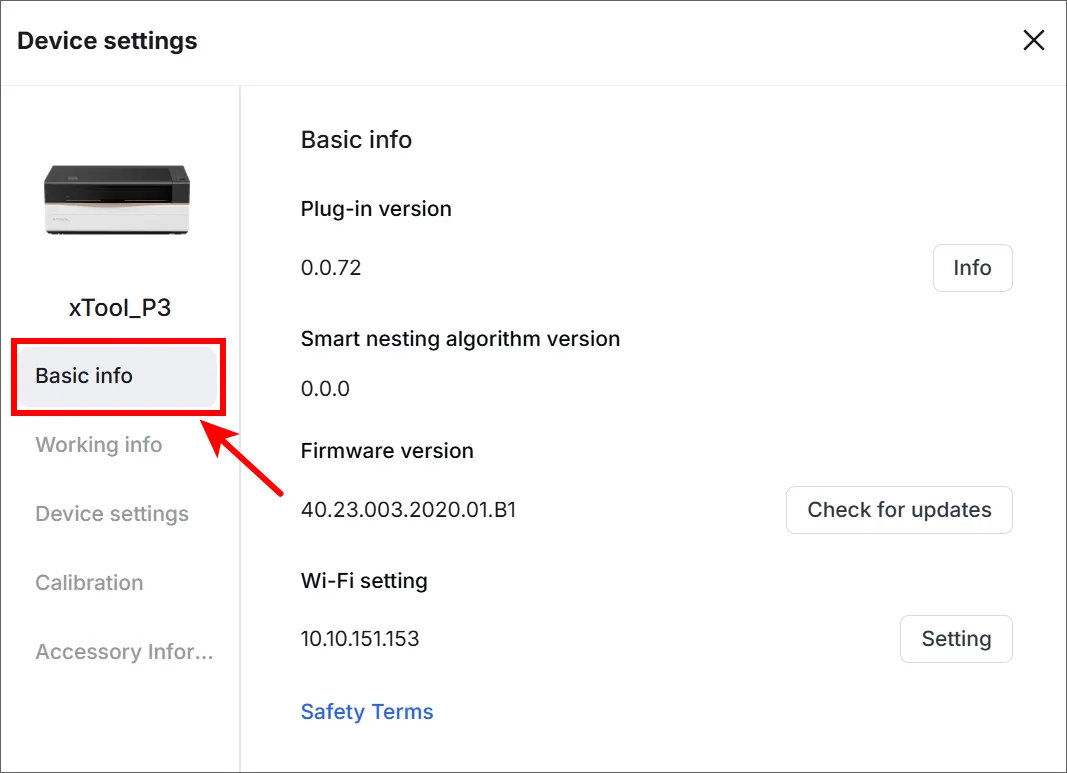Click Check for updates button

tap(899, 510)
